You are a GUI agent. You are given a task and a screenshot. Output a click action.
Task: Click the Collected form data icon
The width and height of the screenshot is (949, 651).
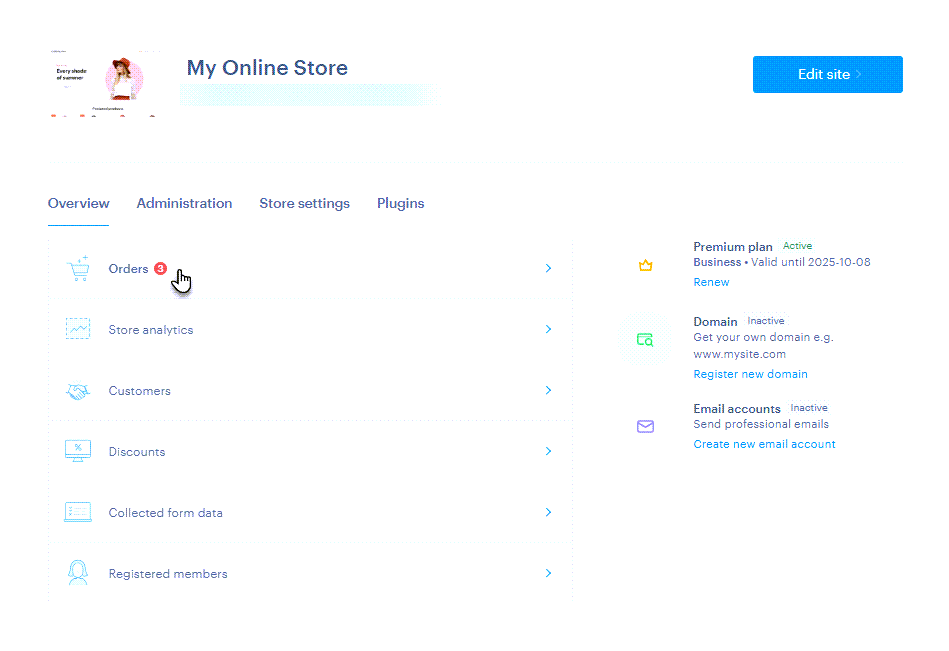78,512
